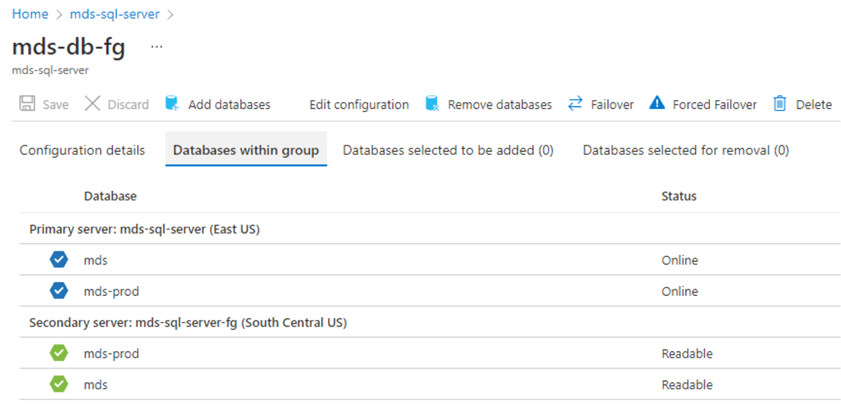
Task: Click the Status column header
Action: pos(678,196)
